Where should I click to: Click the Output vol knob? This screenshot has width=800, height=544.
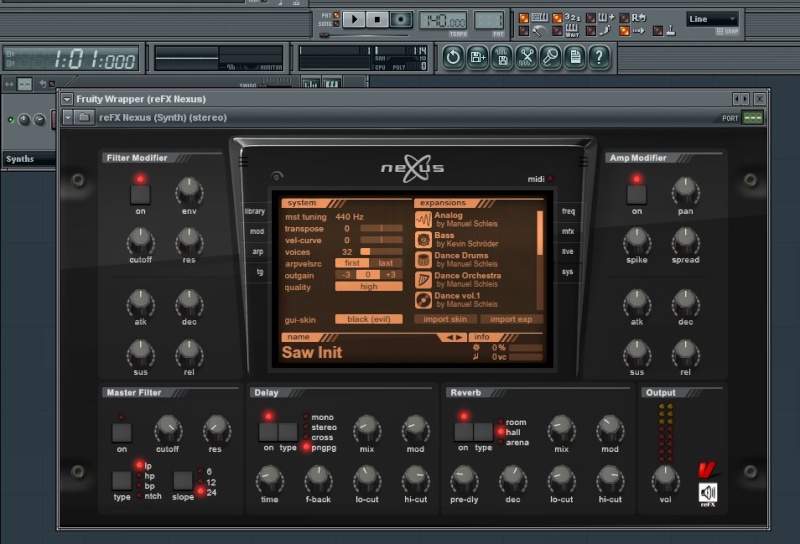(665, 479)
